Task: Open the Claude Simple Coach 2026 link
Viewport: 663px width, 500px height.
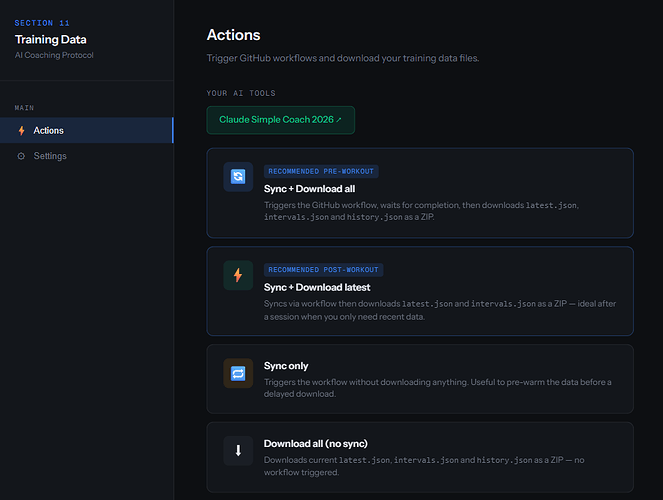Action: click(280, 120)
